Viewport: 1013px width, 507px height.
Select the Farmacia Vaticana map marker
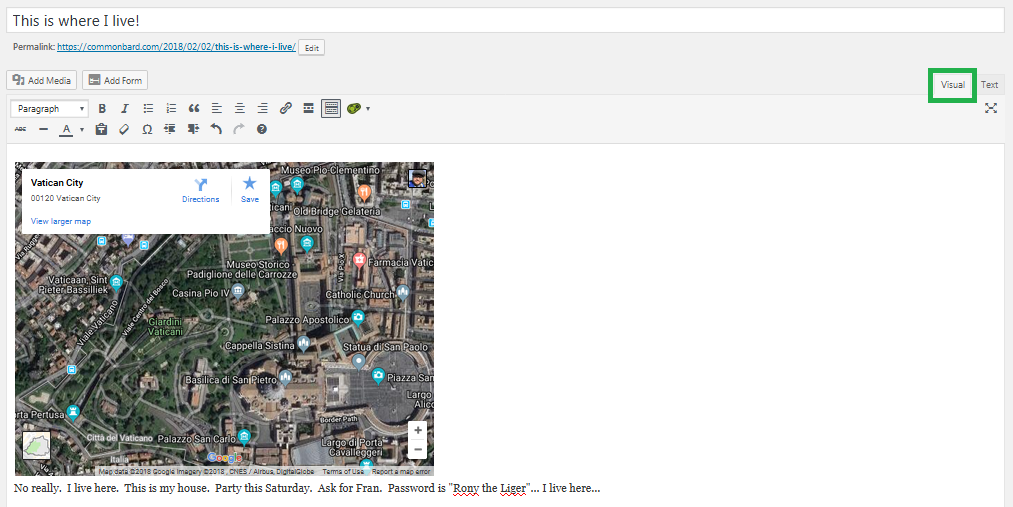pyautogui.click(x=359, y=260)
